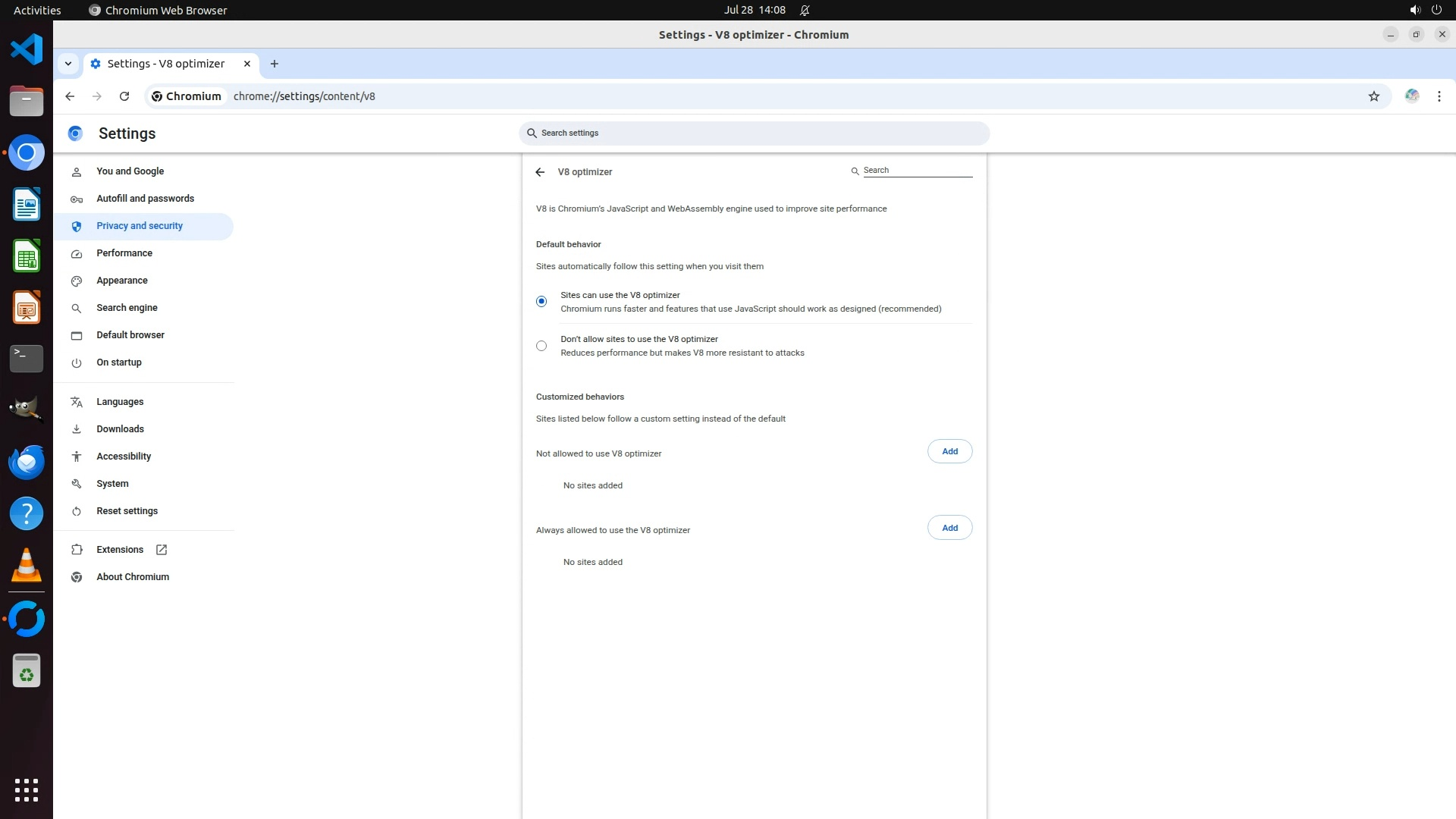Add site to Not allowed list
The width and height of the screenshot is (1456, 819).
tap(949, 451)
